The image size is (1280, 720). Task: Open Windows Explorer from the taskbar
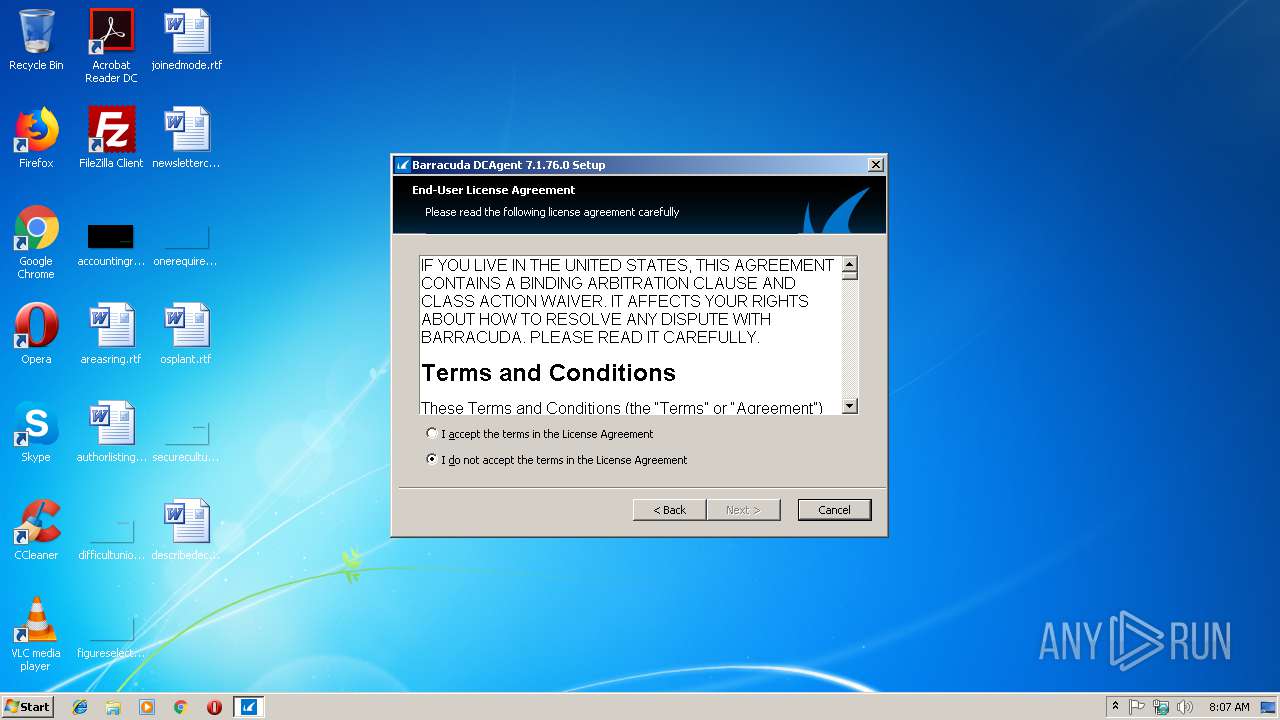pyautogui.click(x=113, y=707)
